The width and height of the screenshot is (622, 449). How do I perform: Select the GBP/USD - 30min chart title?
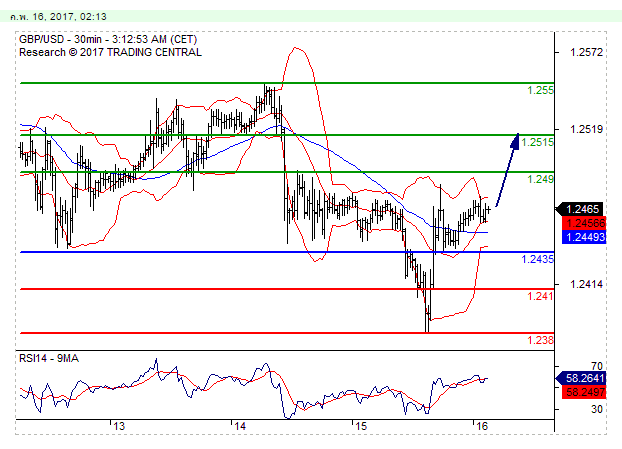(108, 39)
